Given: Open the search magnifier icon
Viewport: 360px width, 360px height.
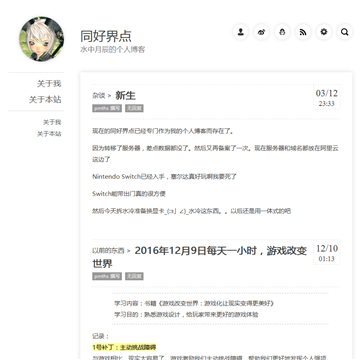Looking at the screenshot, I should 345,32.
